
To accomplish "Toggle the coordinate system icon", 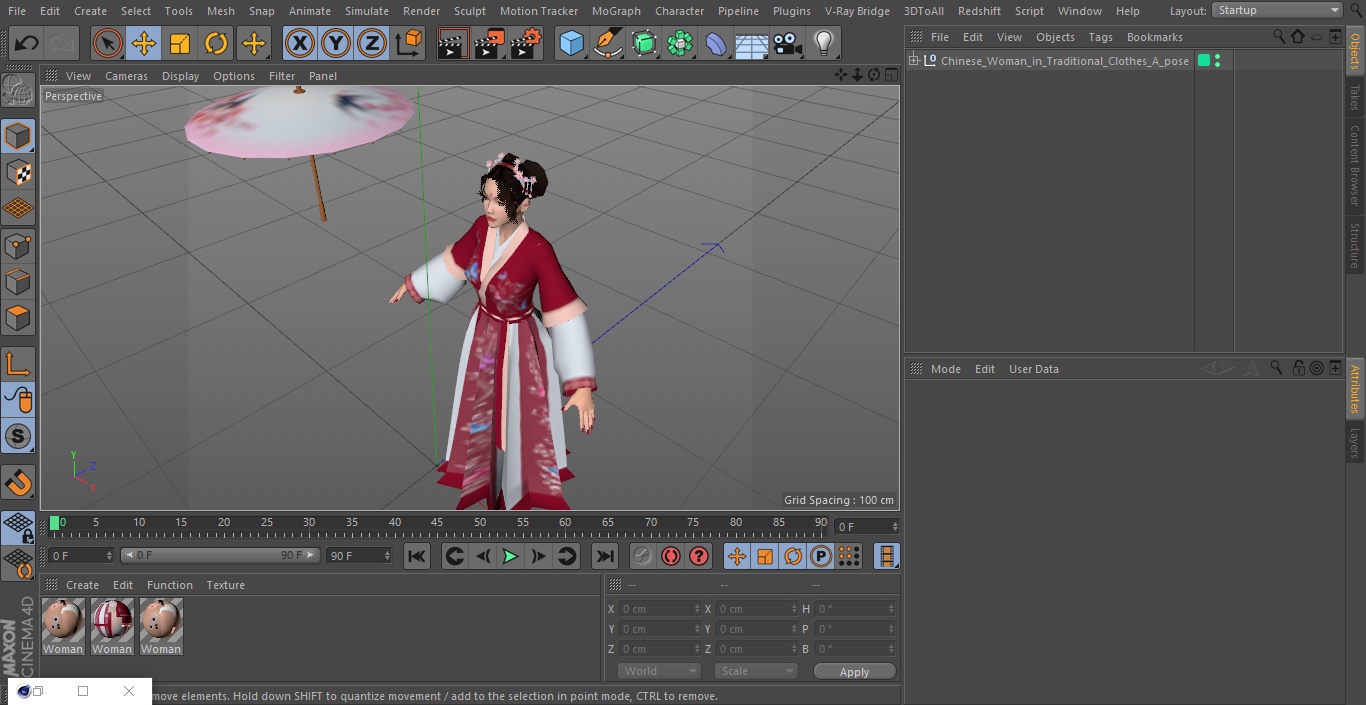I will click(409, 43).
